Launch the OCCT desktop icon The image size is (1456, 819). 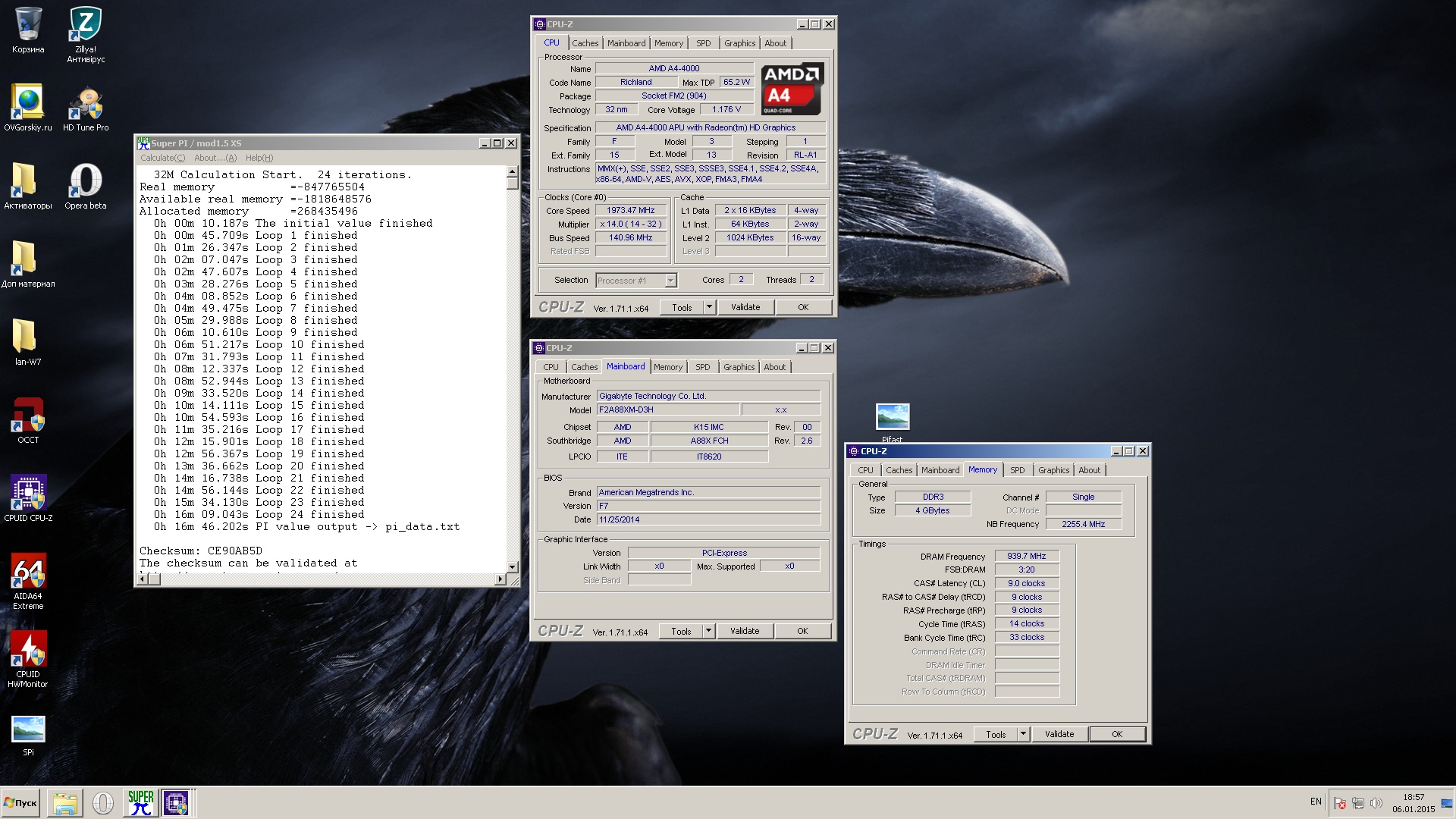click(x=28, y=420)
